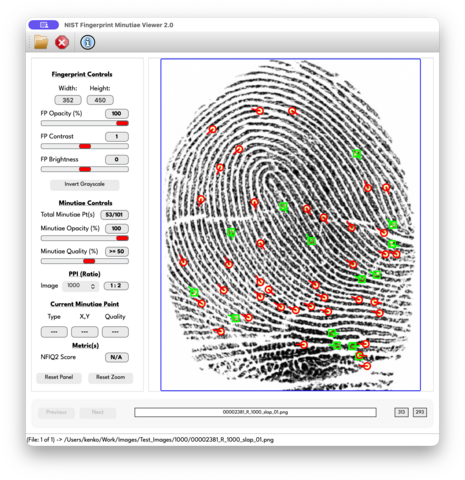Click the Height value field 450
This screenshot has height=480, width=465.
point(100,100)
